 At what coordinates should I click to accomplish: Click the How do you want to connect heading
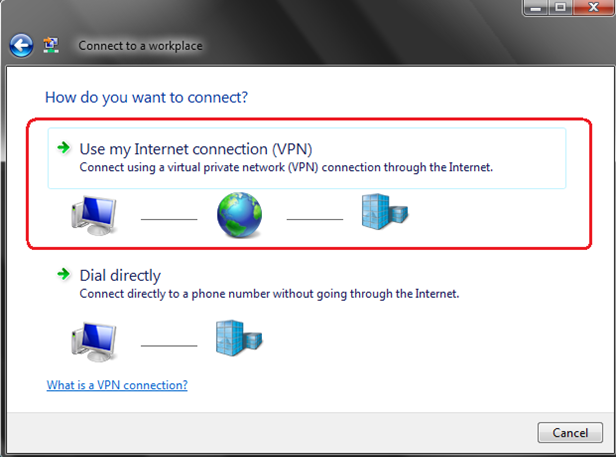pos(146,98)
